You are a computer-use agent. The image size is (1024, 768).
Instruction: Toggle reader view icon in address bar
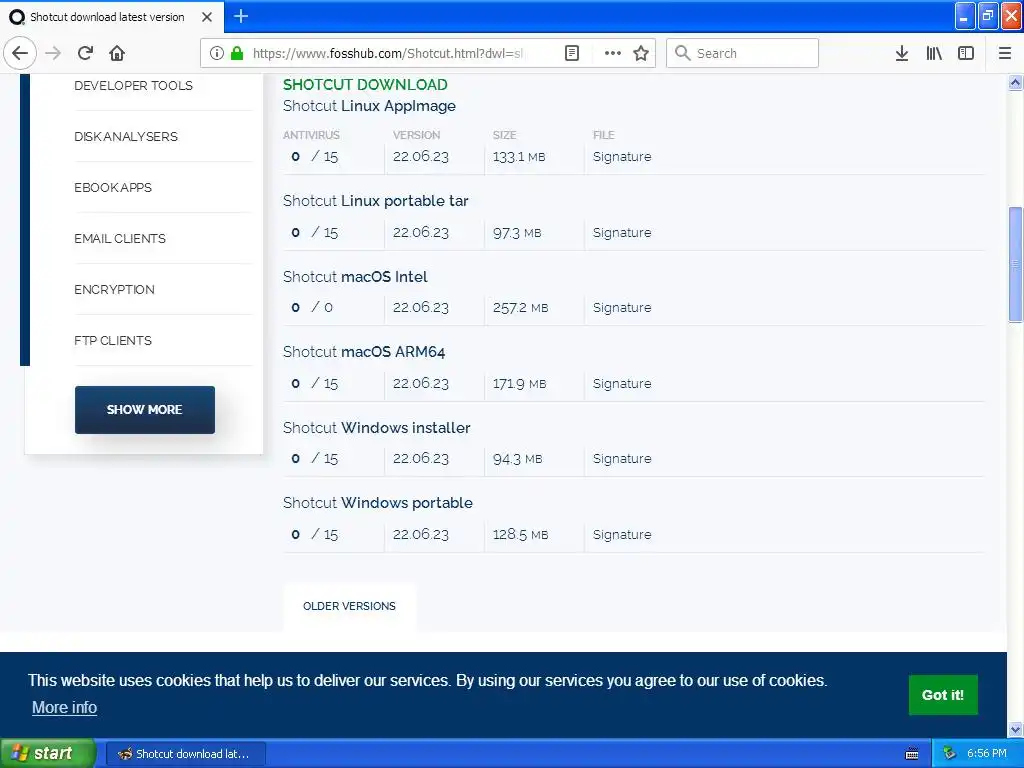[571, 53]
